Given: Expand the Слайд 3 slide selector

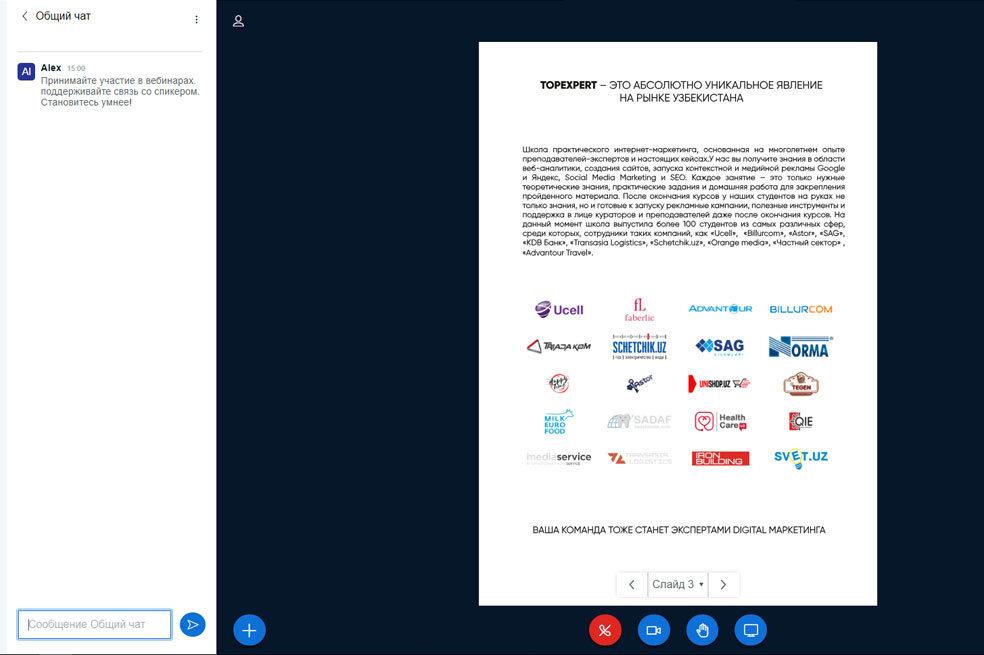Looking at the screenshot, I should click(677, 584).
